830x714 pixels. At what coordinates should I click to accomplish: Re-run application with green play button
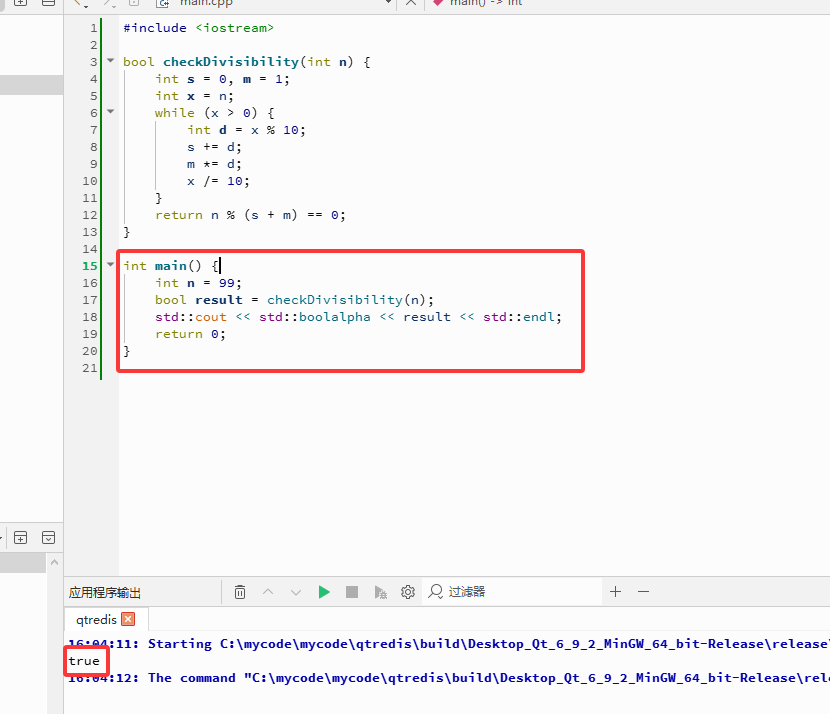(324, 592)
